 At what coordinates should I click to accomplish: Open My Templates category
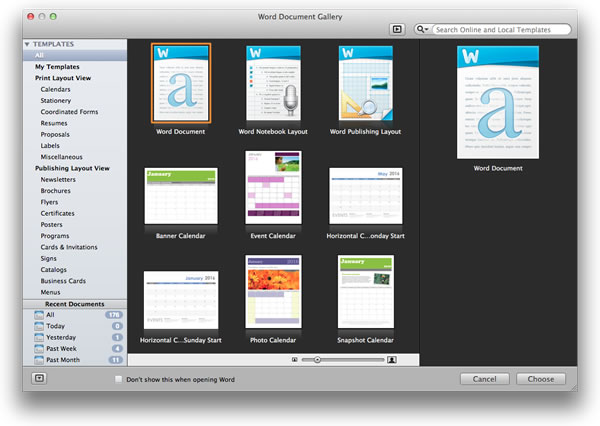pyautogui.click(x=57, y=67)
